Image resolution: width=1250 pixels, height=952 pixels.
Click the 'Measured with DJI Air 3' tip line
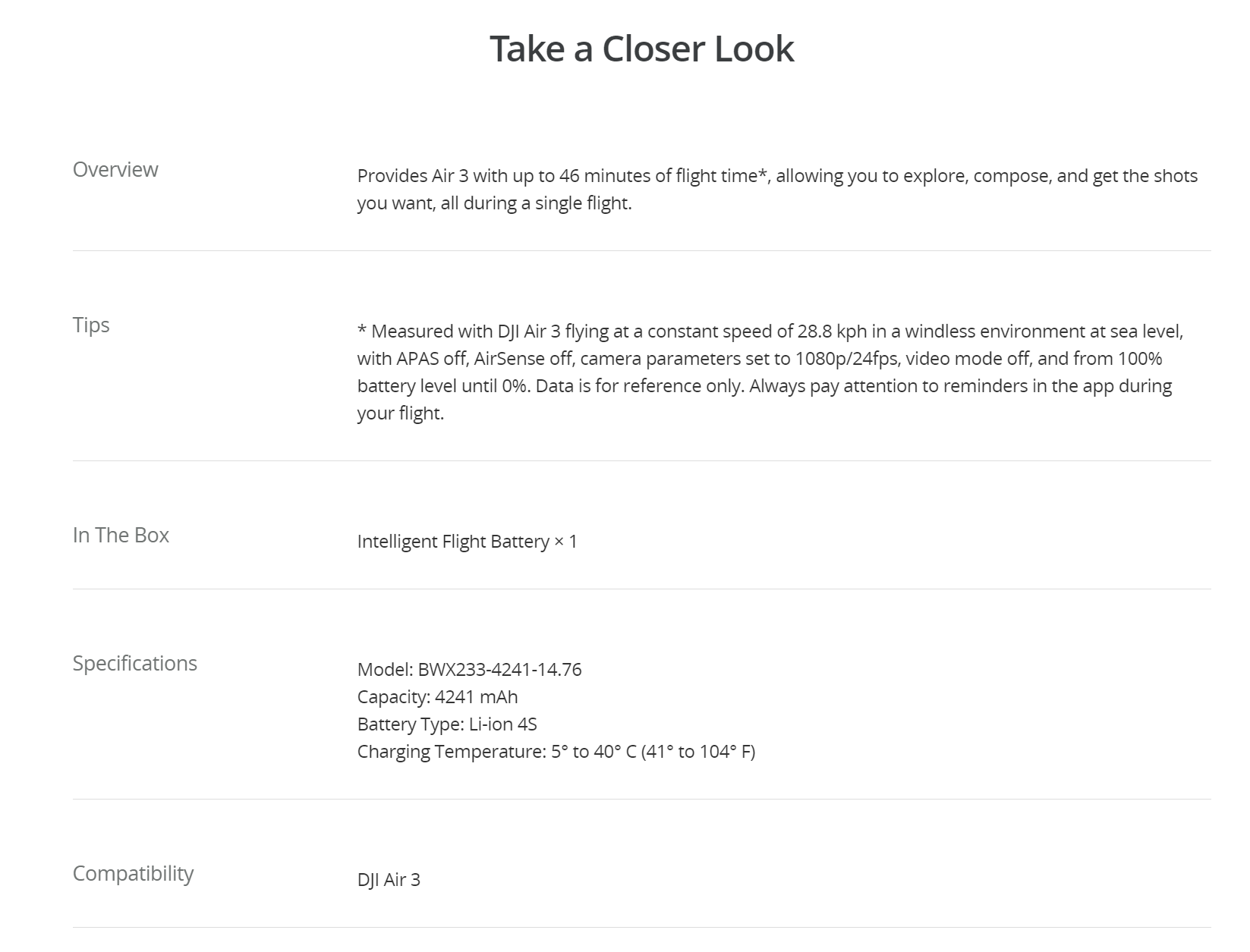click(x=770, y=331)
